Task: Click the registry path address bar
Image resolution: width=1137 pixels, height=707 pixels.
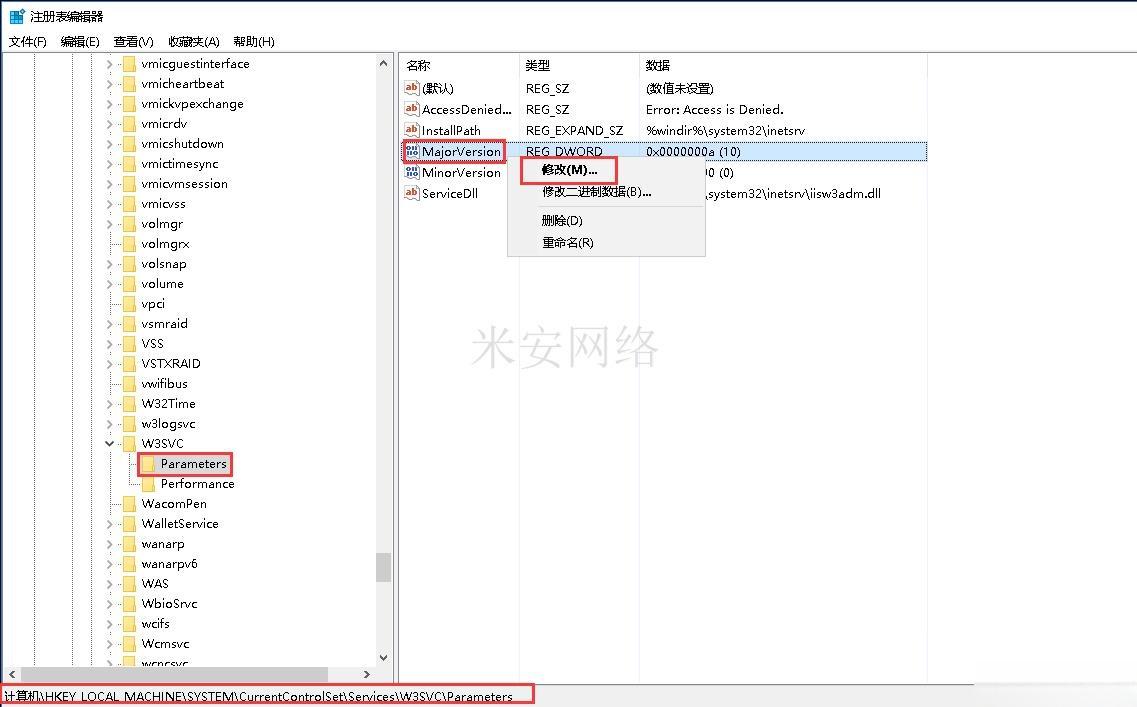Action: [x=268, y=696]
